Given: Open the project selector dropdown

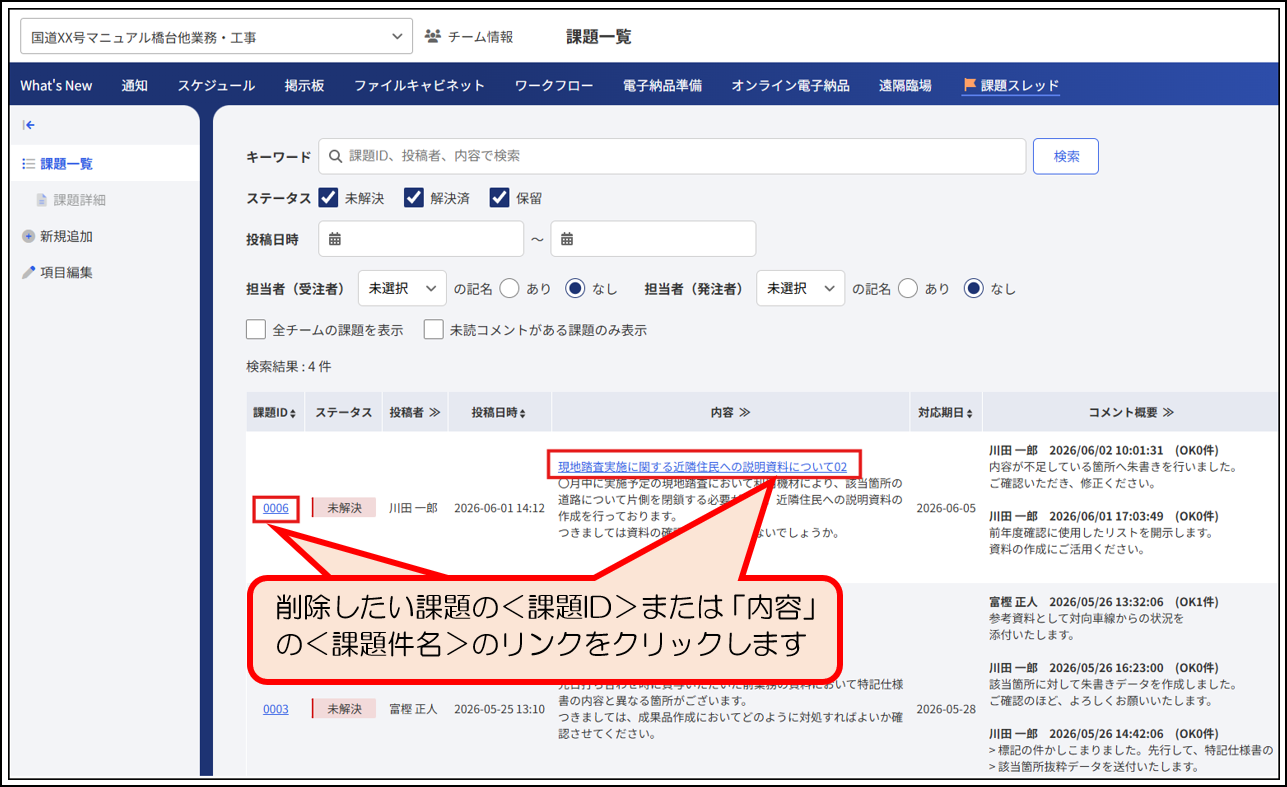Looking at the screenshot, I should (216, 37).
